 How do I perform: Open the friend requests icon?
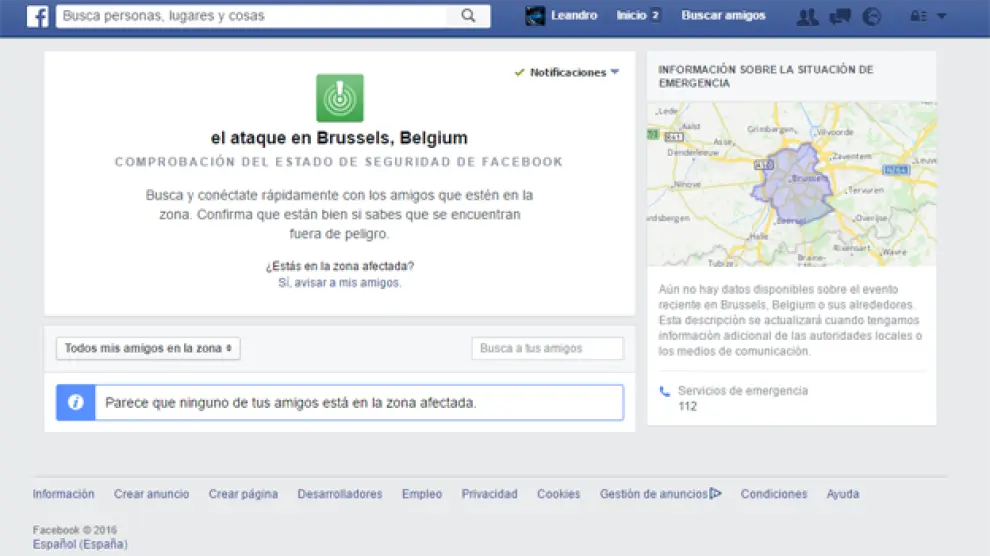coord(806,16)
